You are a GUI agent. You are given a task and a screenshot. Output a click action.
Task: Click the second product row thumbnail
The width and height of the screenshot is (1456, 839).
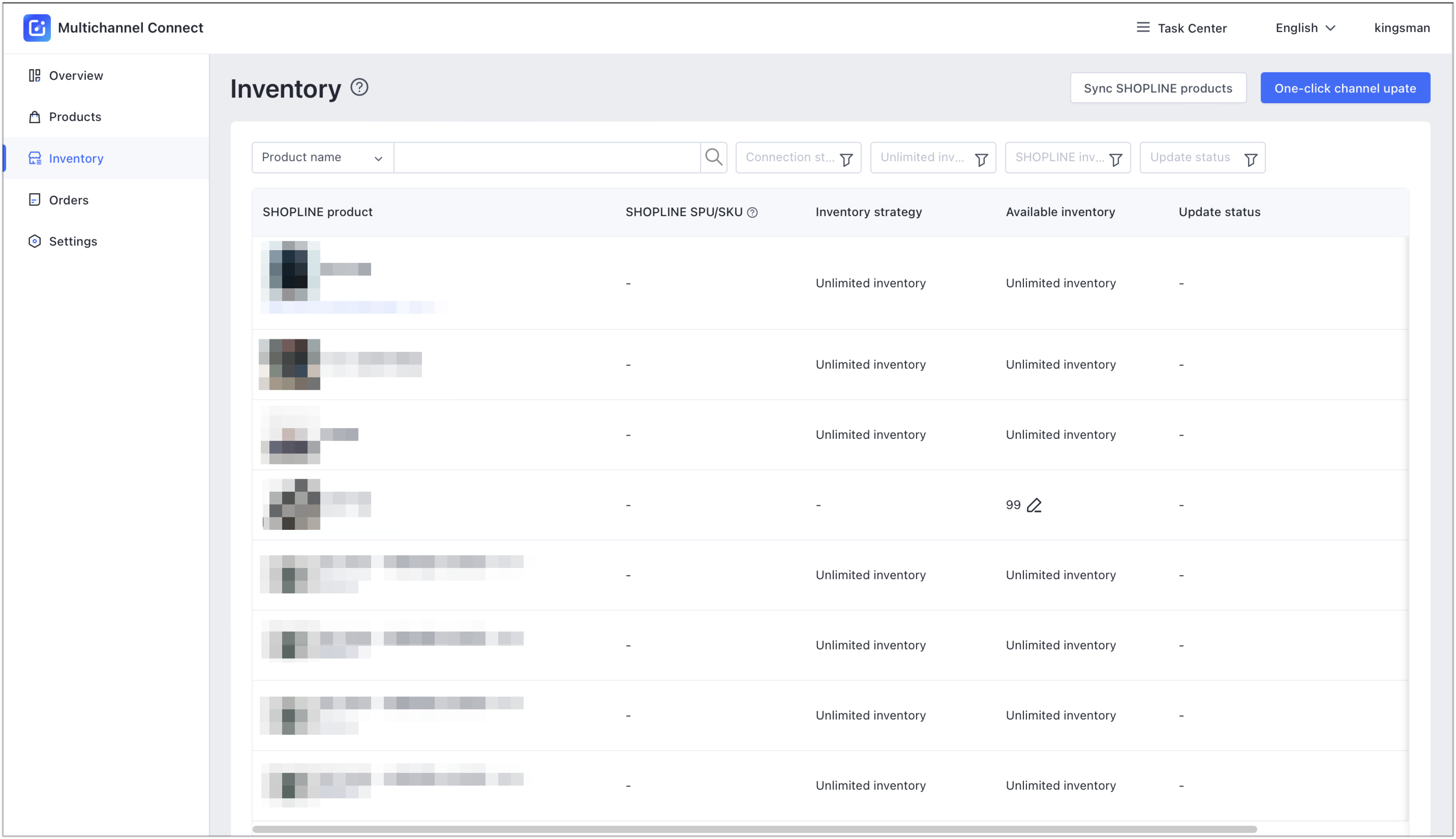tap(290, 364)
